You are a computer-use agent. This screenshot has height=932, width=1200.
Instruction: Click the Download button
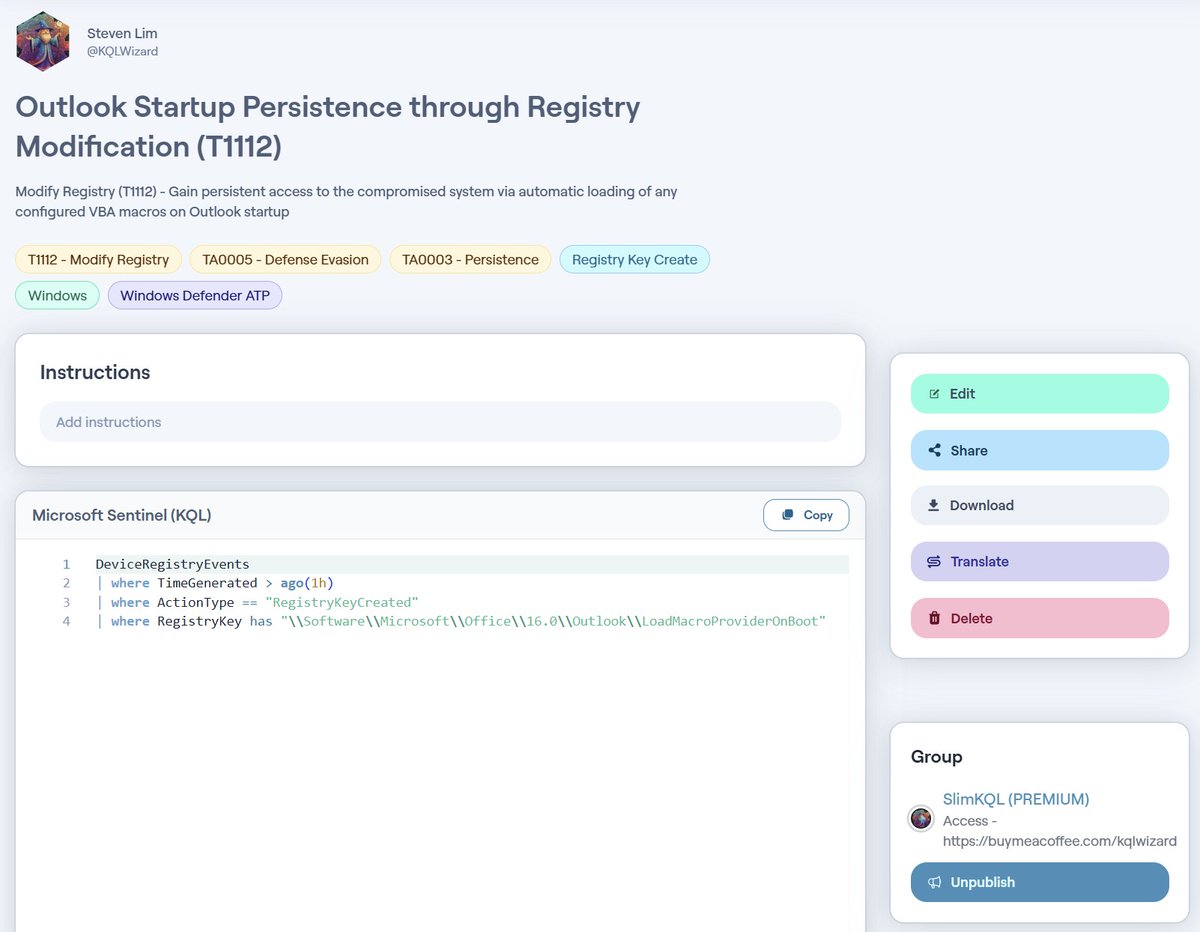click(x=1040, y=505)
